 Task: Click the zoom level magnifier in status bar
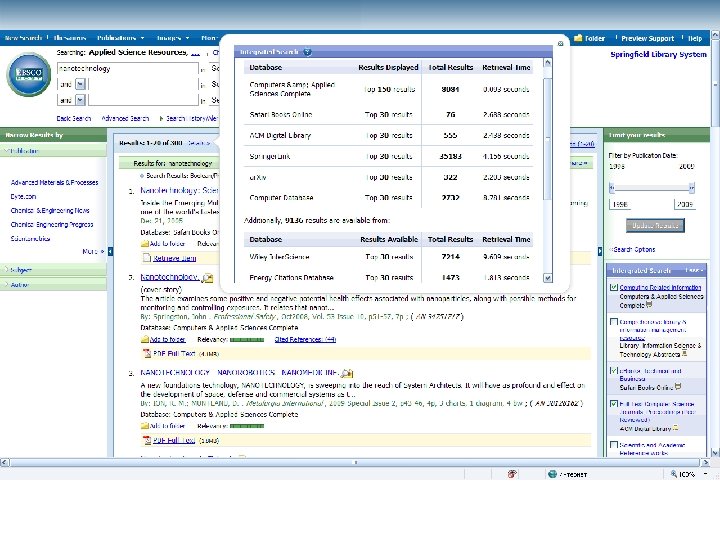click(x=674, y=474)
